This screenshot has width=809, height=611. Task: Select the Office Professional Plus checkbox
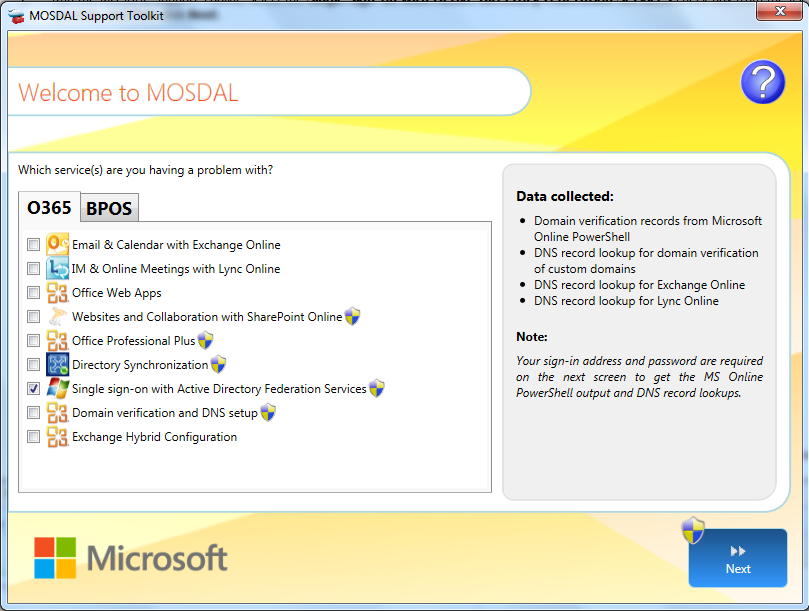[x=34, y=341]
